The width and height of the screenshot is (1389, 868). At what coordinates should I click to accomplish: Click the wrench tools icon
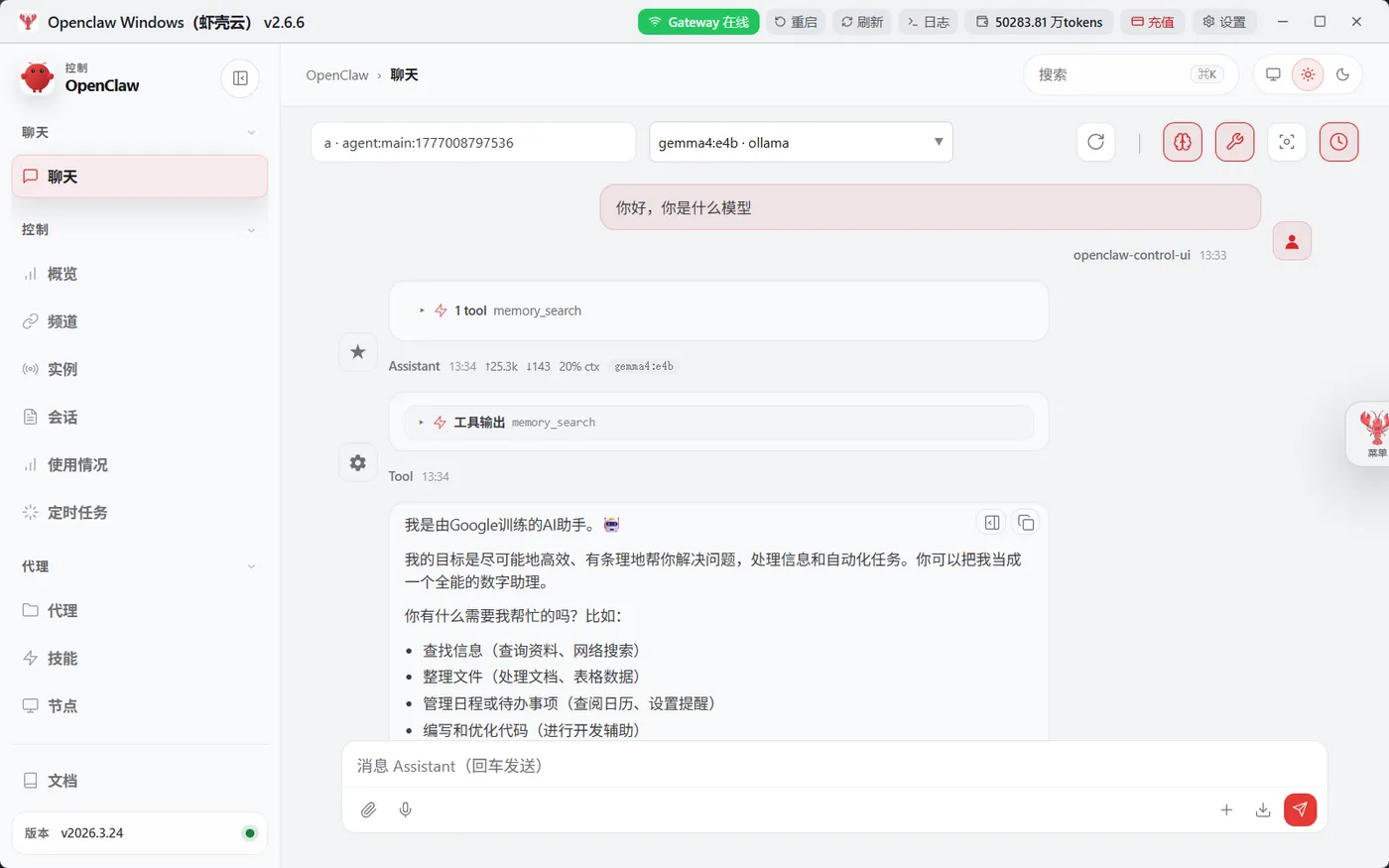point(1234,142)
